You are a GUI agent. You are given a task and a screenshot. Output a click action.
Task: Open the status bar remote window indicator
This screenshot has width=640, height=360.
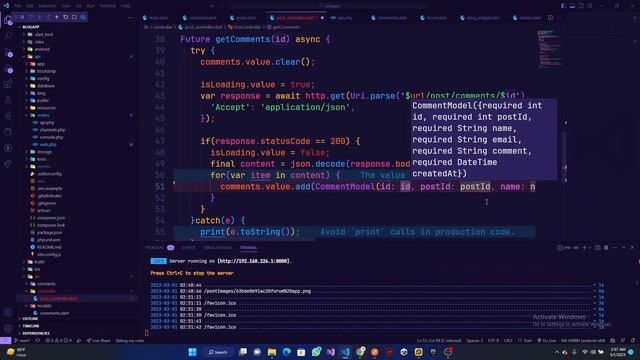pyautogui.click(x=5, y=340)
